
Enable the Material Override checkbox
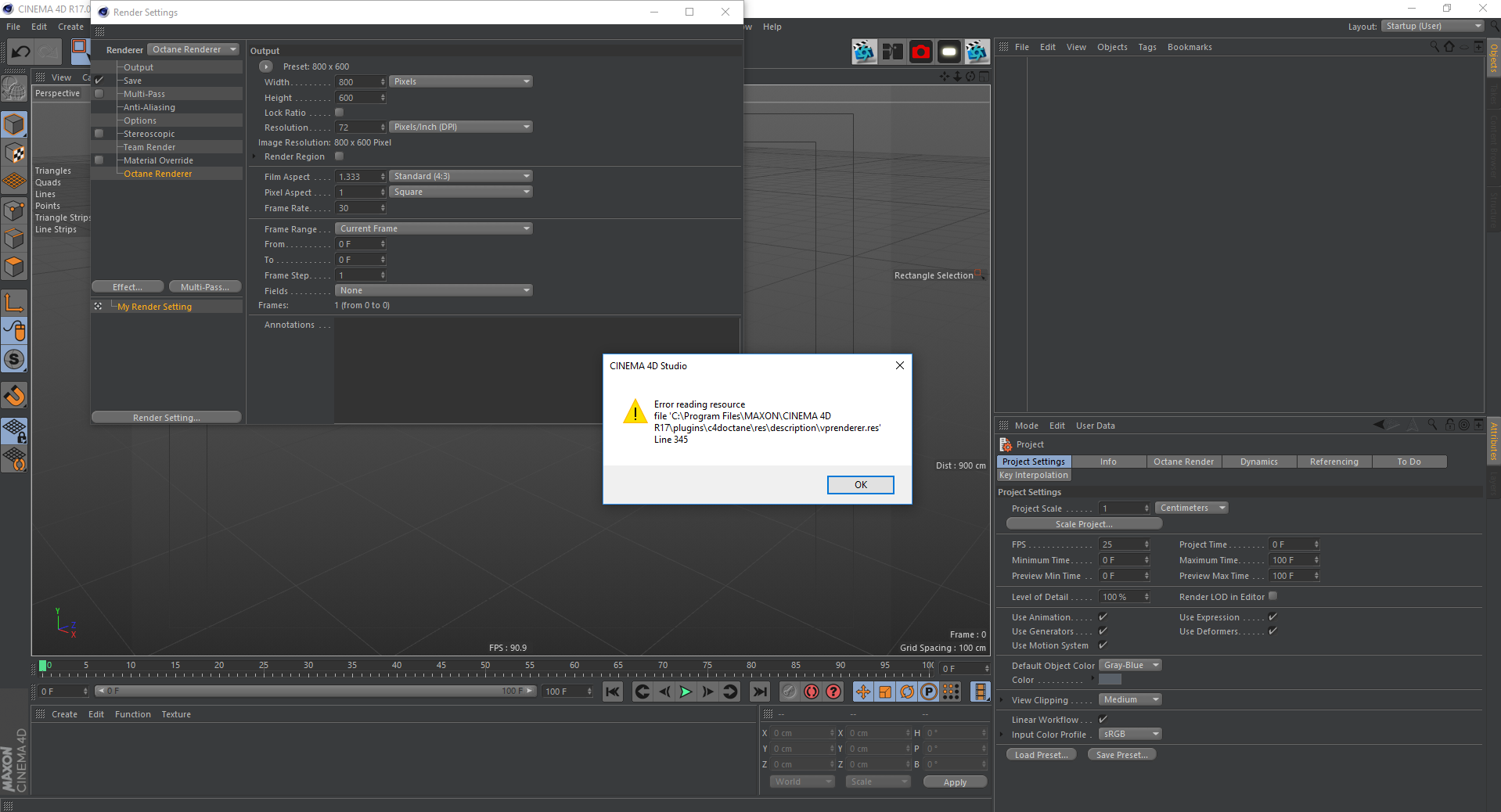click(x=99, y=160)
